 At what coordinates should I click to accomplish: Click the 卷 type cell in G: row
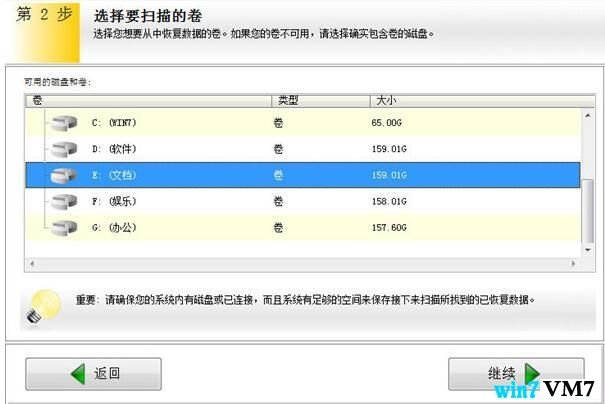[278, 228]
